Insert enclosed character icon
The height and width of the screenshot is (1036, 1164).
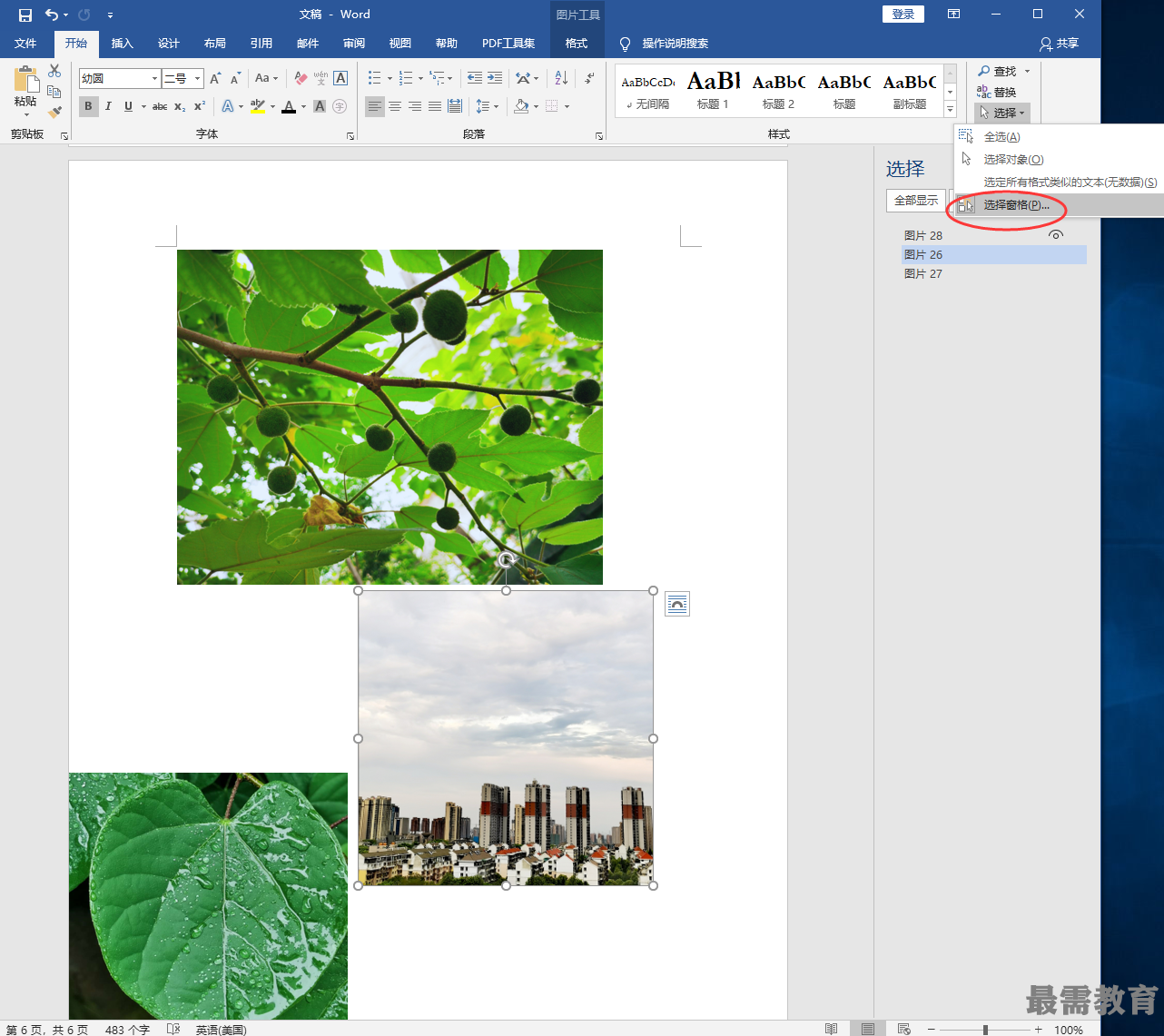(340, 106)
